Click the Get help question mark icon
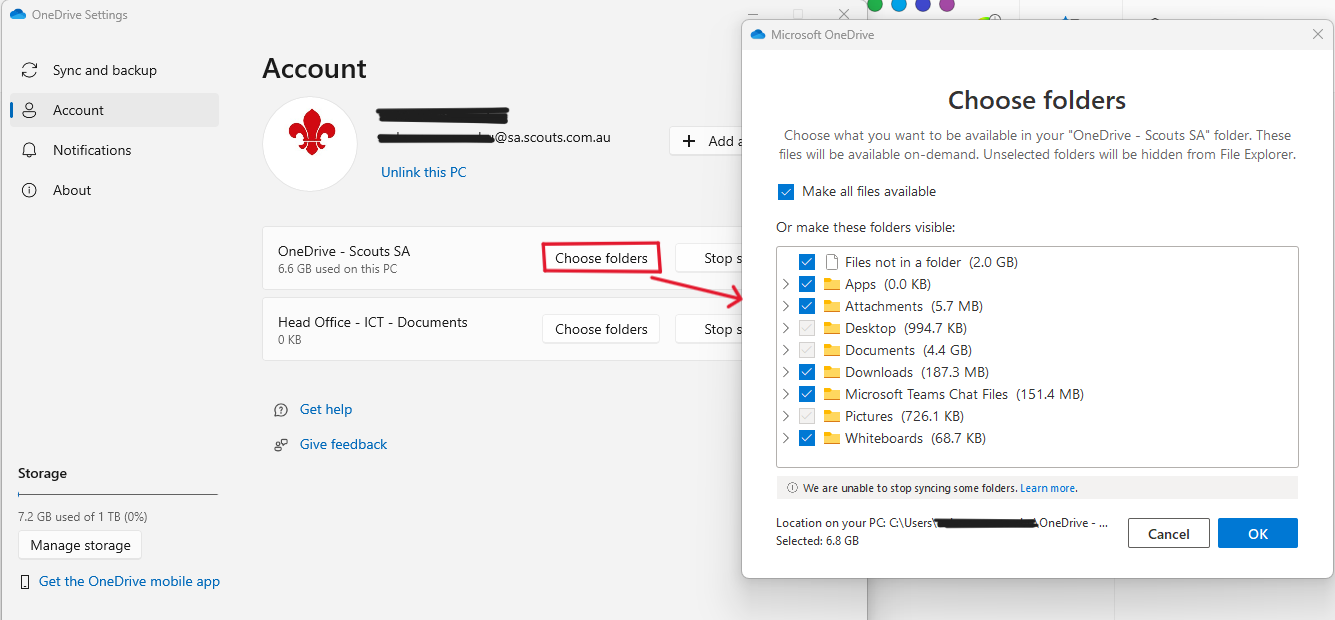 281,410
